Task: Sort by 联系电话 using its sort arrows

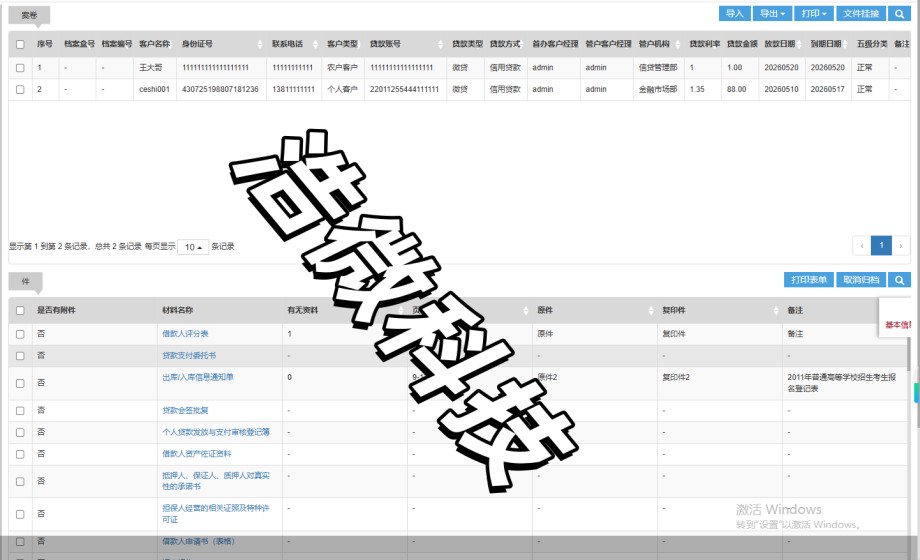Action: [x=315, y=44]
